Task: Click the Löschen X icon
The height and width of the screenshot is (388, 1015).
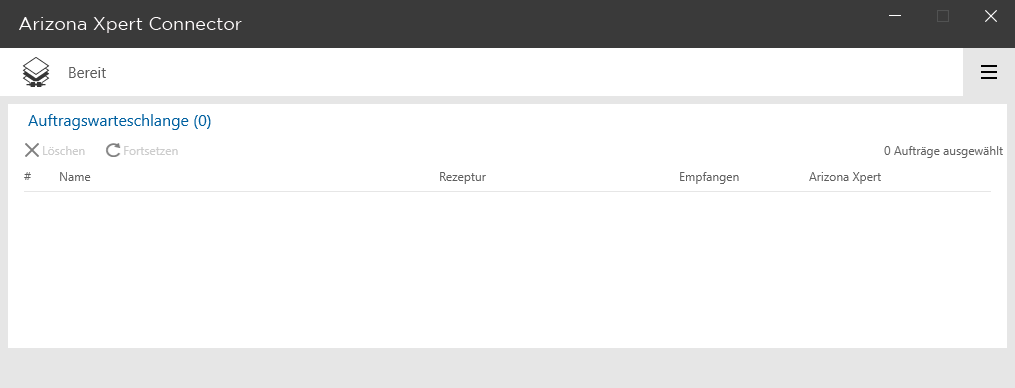Action: (x=32, y=150)
